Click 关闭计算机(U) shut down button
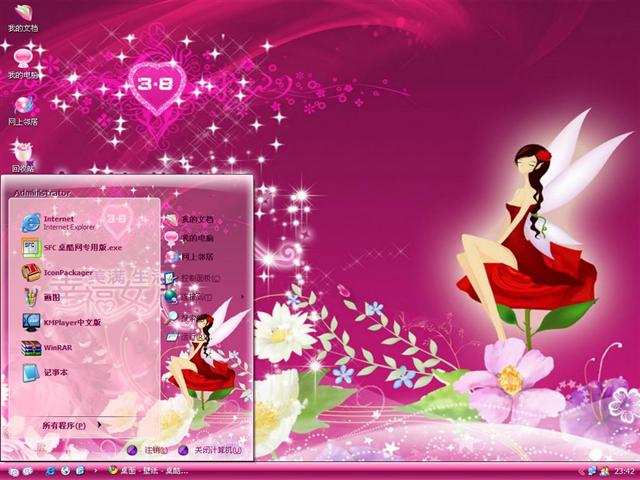The height and width of the screenshot is (480, 640). [211, 450]
